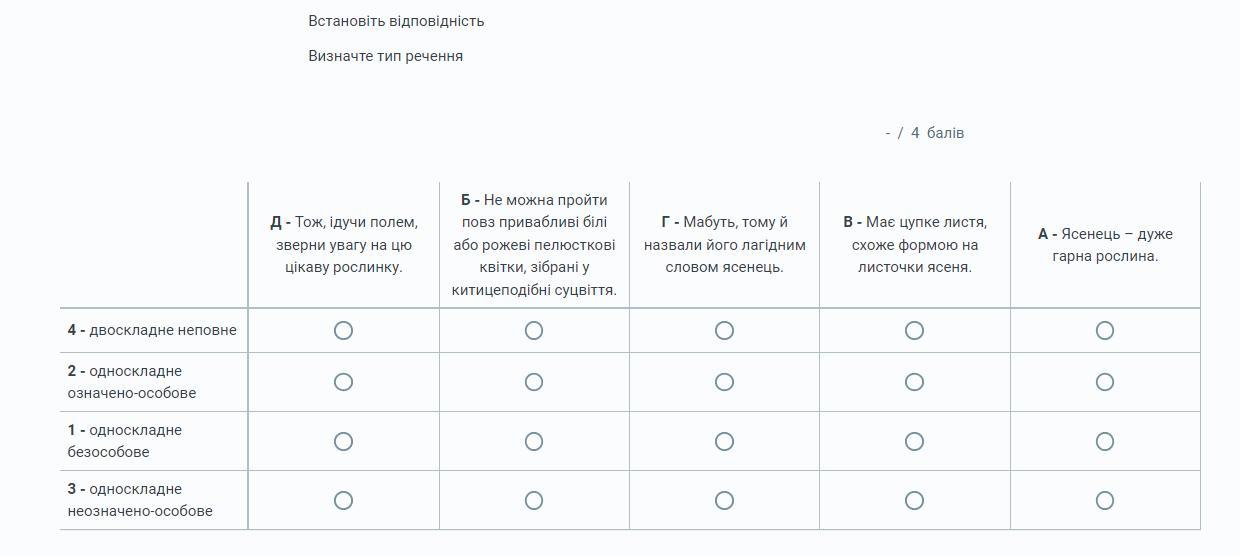Mark sentence А as односкладне означено-особове
This screenshot has height=556, width=1240.
point(1105,382)
